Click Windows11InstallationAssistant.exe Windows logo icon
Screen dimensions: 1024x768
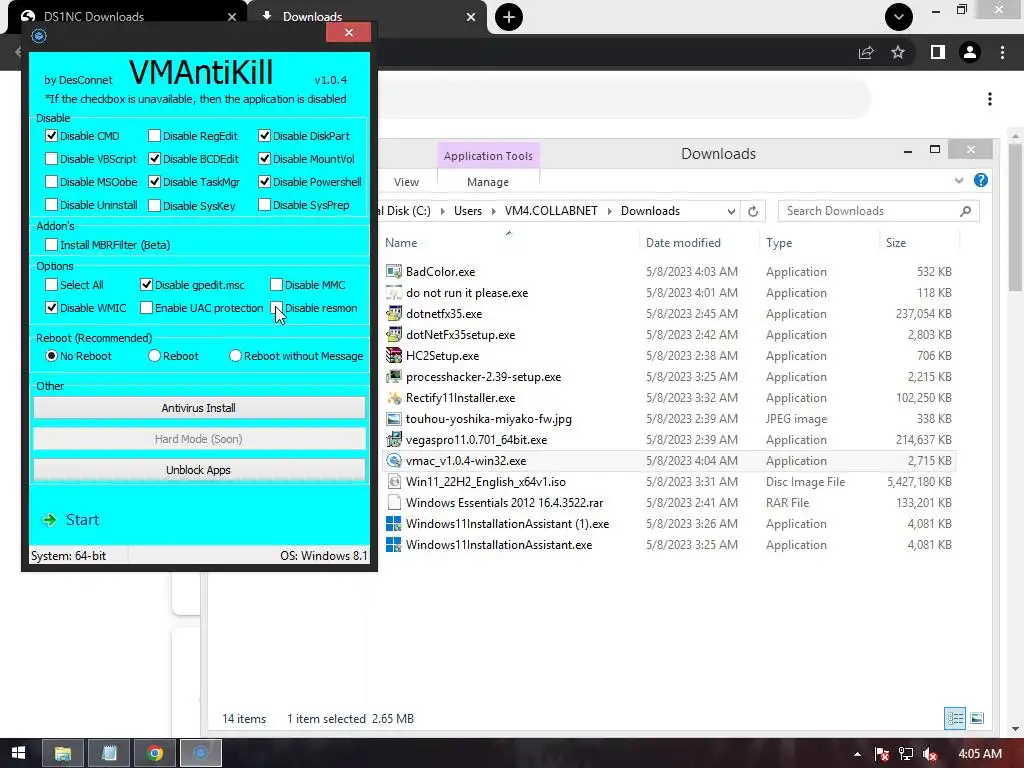pos(394,545)
